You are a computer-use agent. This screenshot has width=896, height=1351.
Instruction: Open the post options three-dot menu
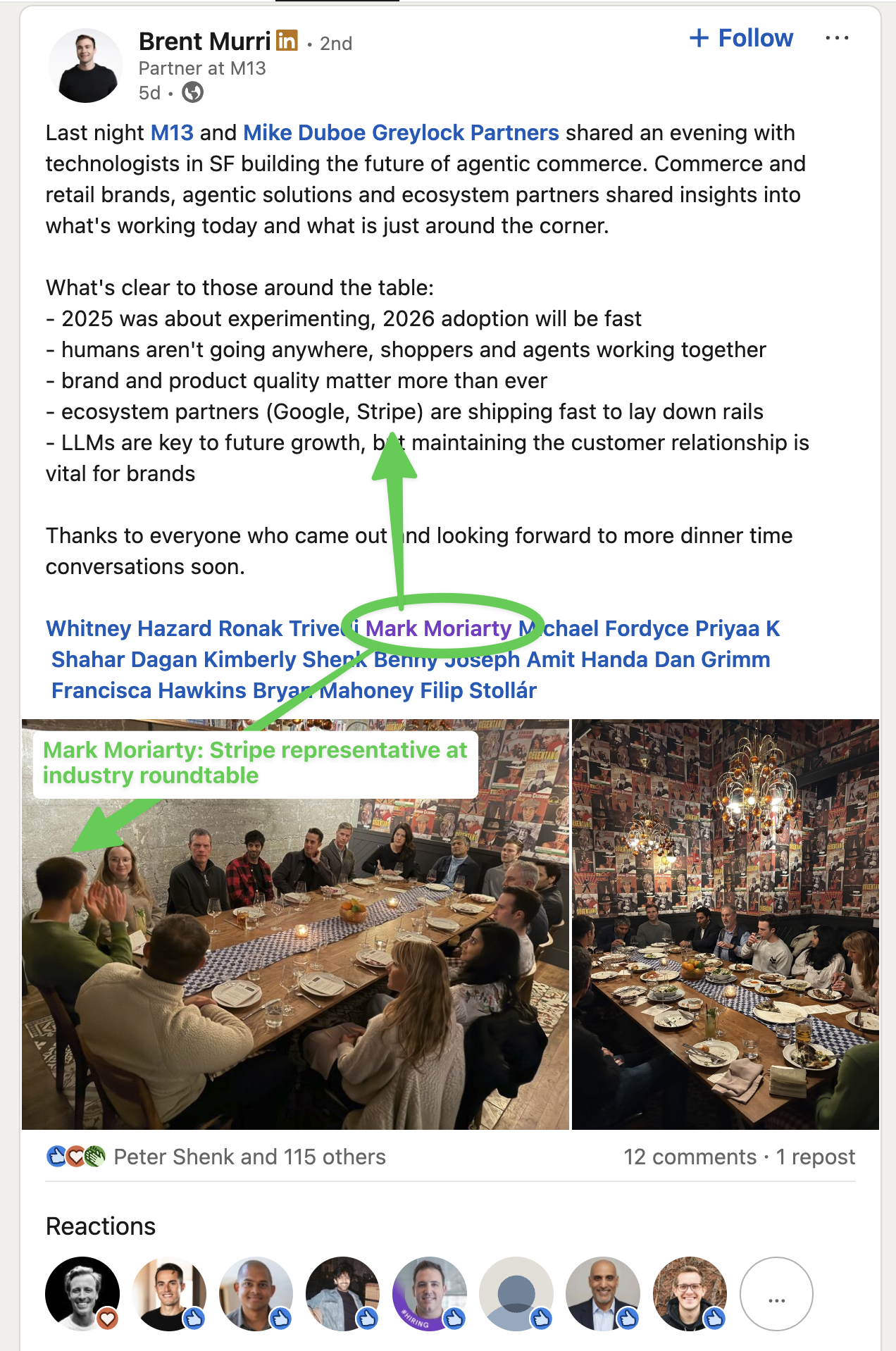(x=837, y=38)
